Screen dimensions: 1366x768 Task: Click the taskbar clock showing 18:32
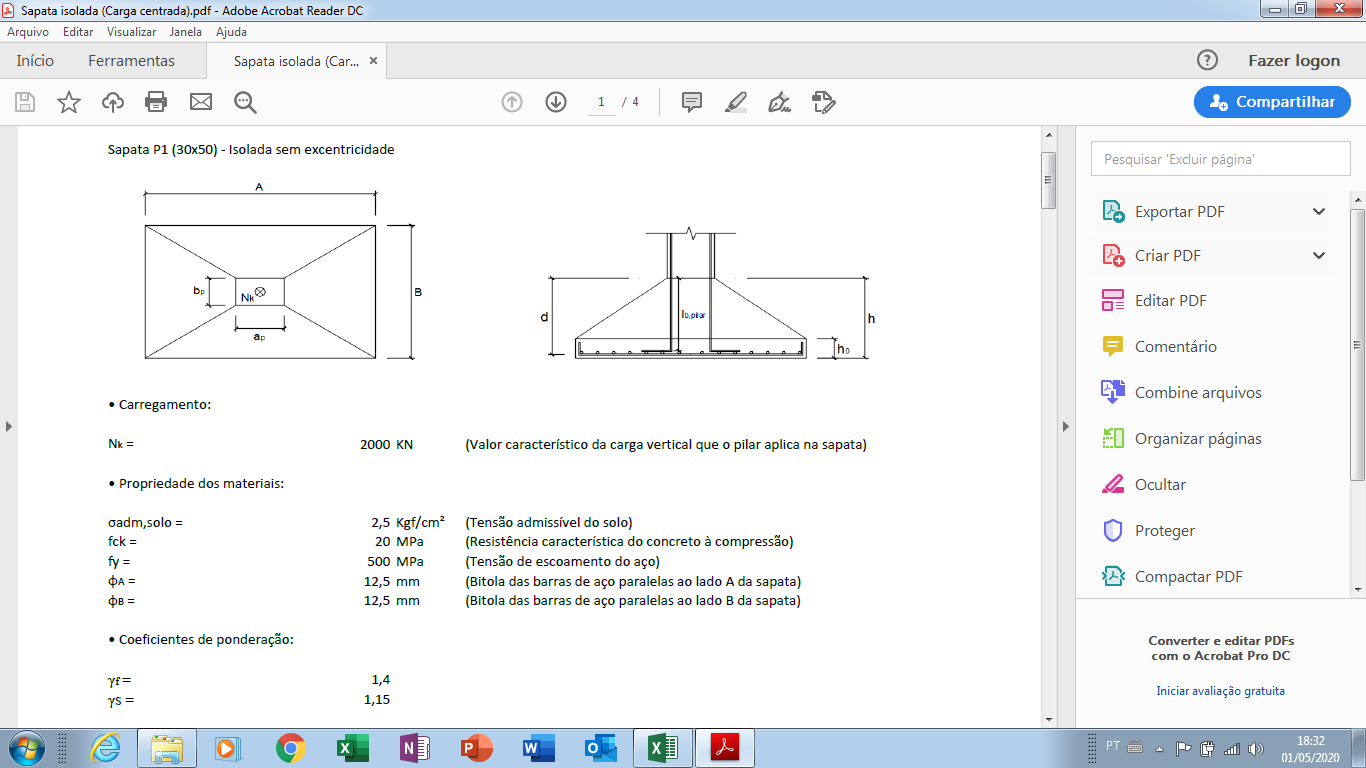pyautogui.click(x=1310, y=748)
